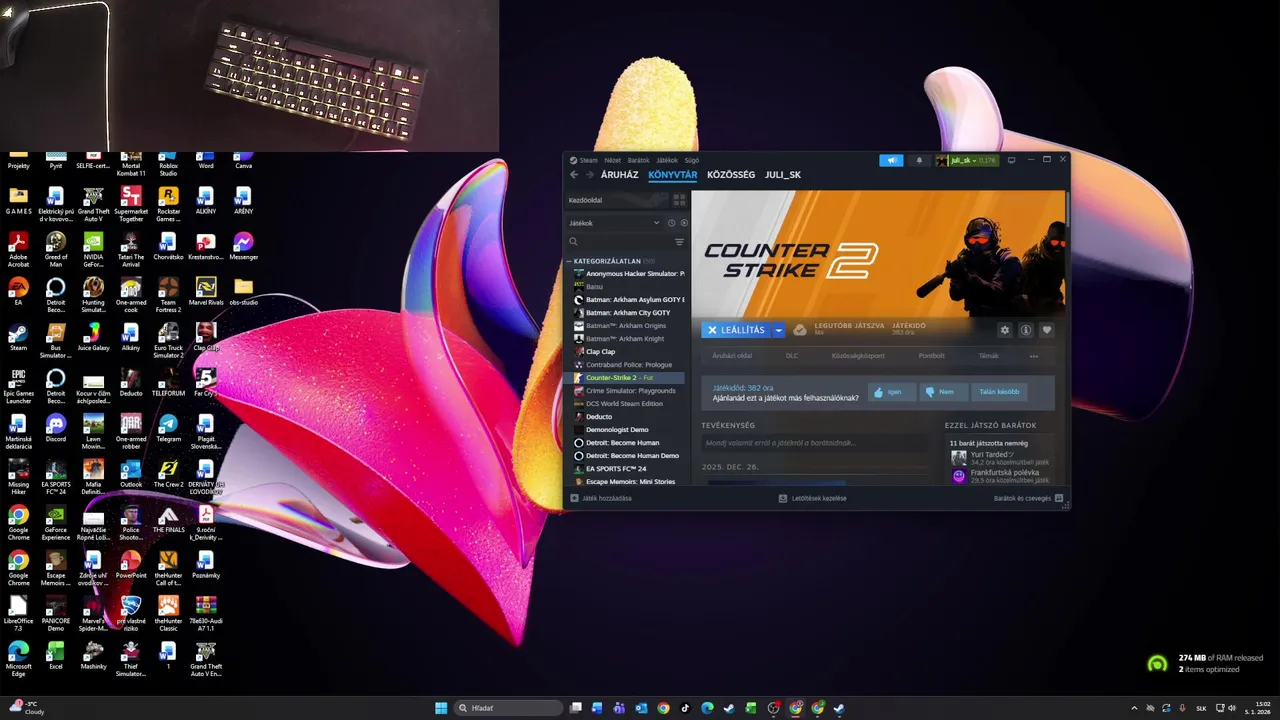Select Batman: Arkham Asylum GOTY in the list
1280x720 pixels.
(x=628, y=299)
